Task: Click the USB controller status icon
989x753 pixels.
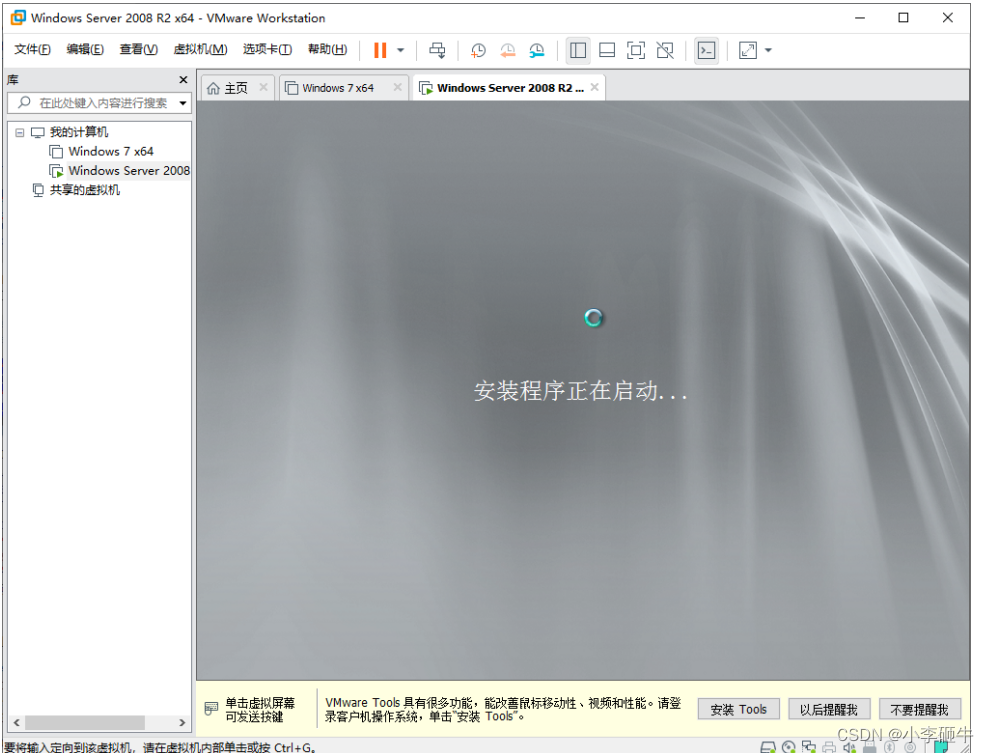Action: (x=870, y=747)
